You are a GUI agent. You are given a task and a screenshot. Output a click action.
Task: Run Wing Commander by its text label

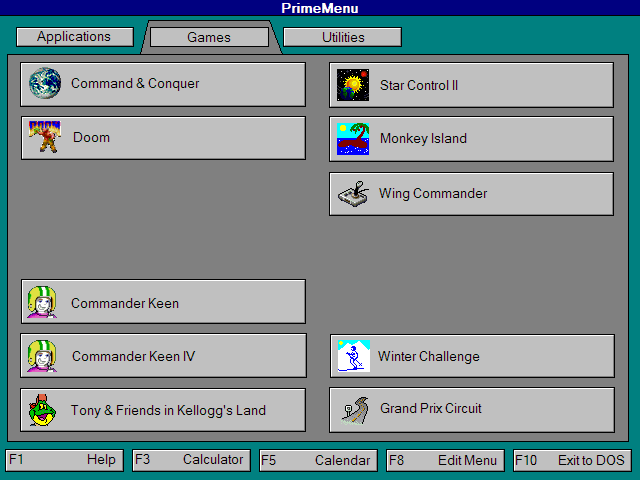click(433, 193)
